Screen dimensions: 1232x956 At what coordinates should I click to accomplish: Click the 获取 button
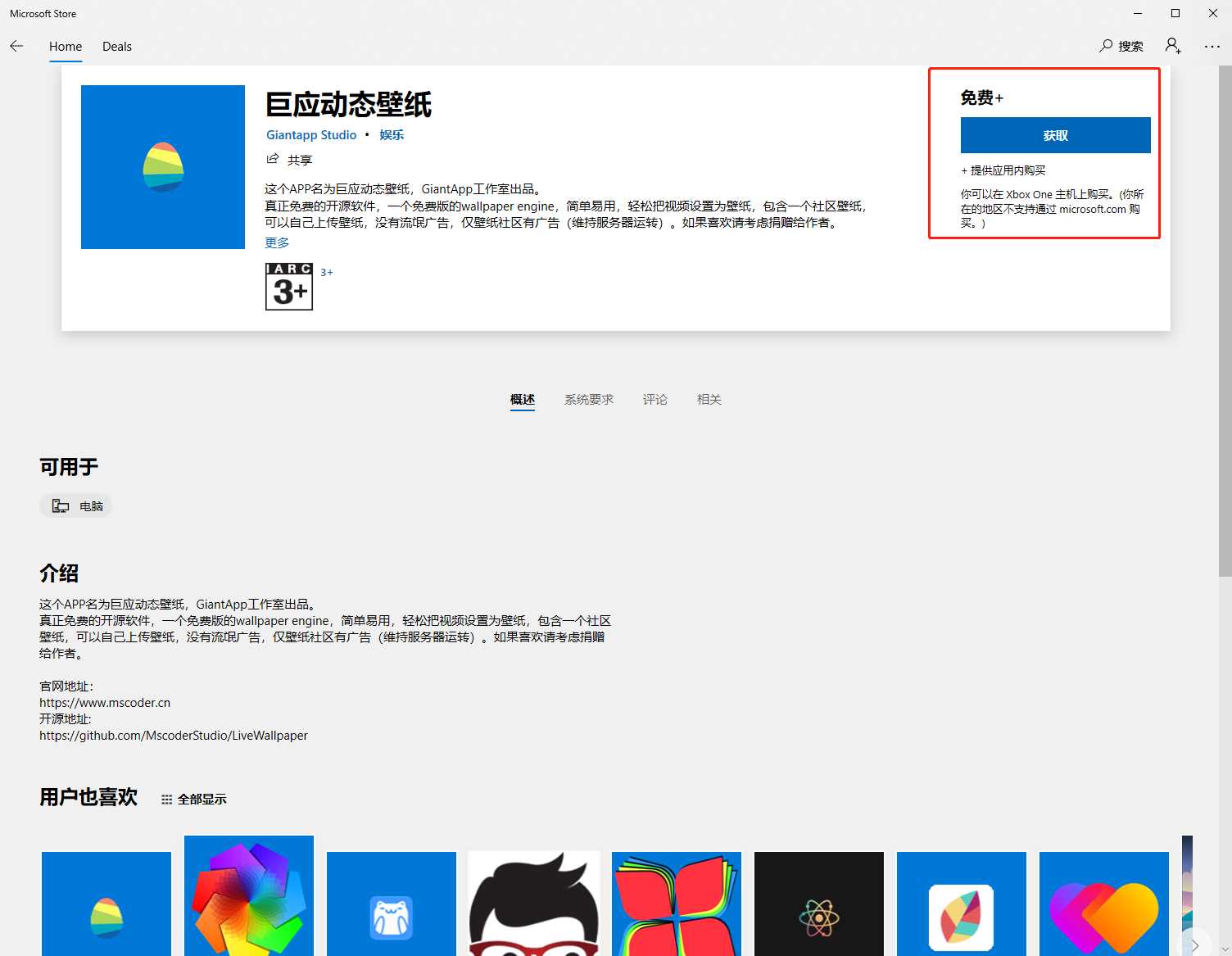[x=1055, y=134]
